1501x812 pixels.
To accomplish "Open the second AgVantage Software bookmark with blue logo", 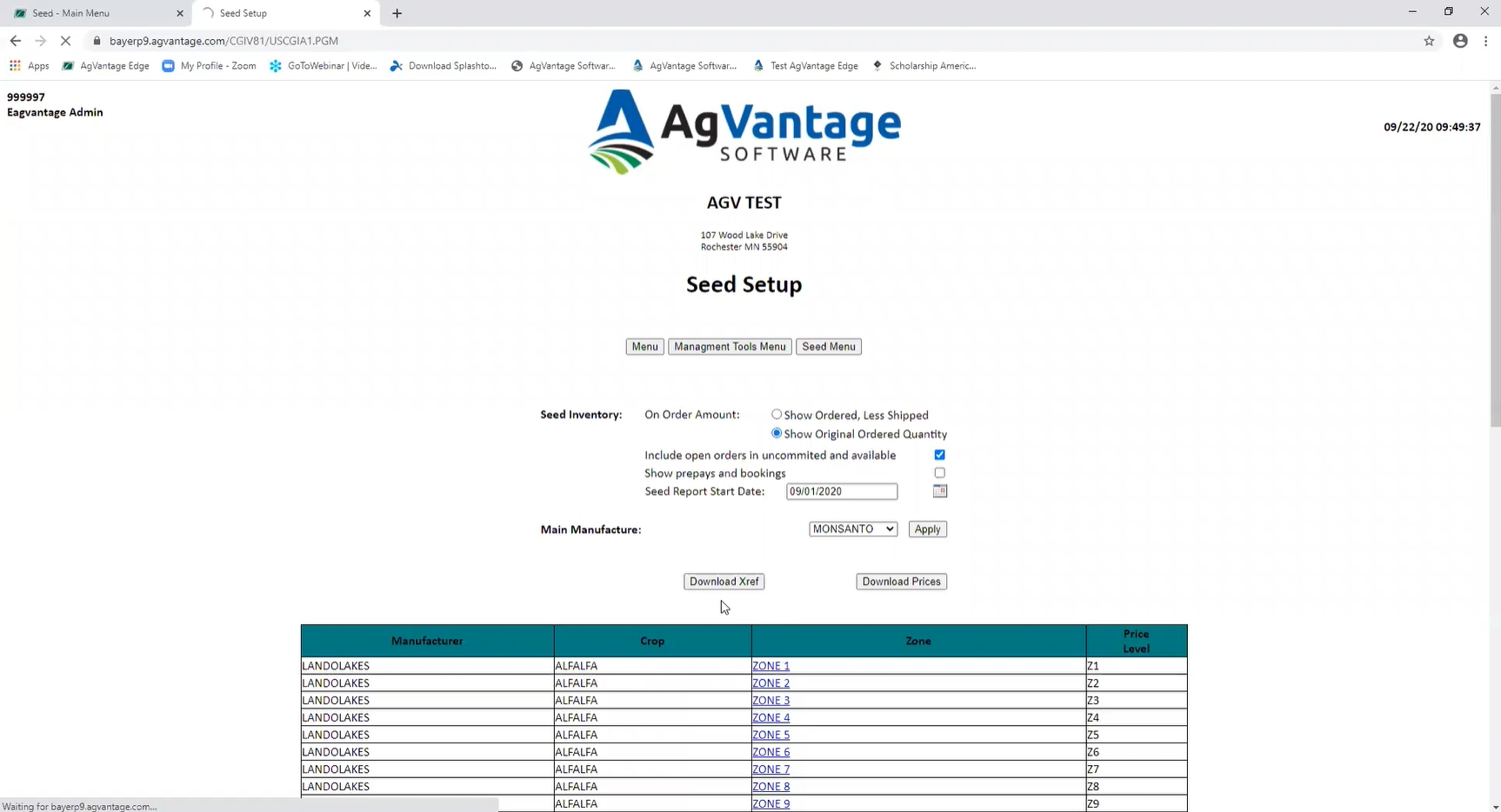I will (684, 66).
